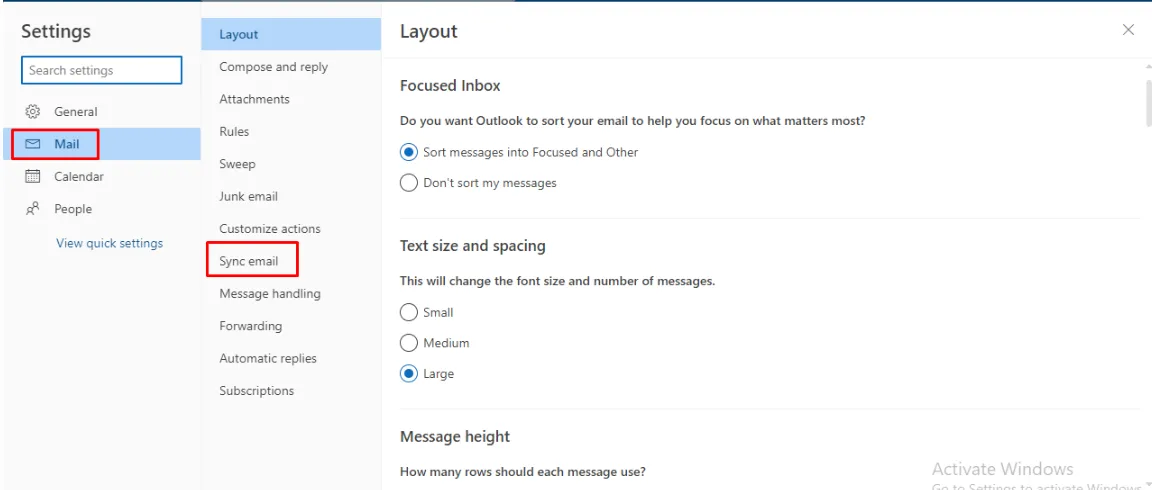Choose Large text size
This screenshot has height=490, width=1152.
point(409,374)
